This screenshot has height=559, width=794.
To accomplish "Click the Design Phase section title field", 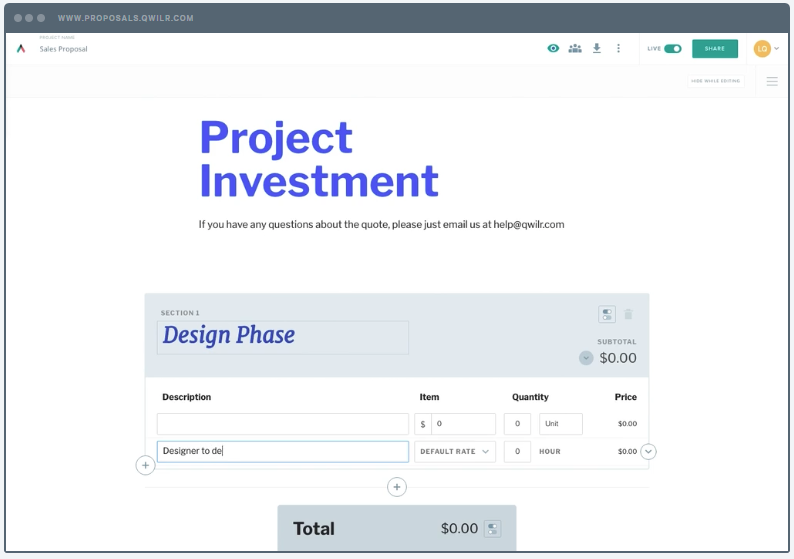I will click(283, 336).
